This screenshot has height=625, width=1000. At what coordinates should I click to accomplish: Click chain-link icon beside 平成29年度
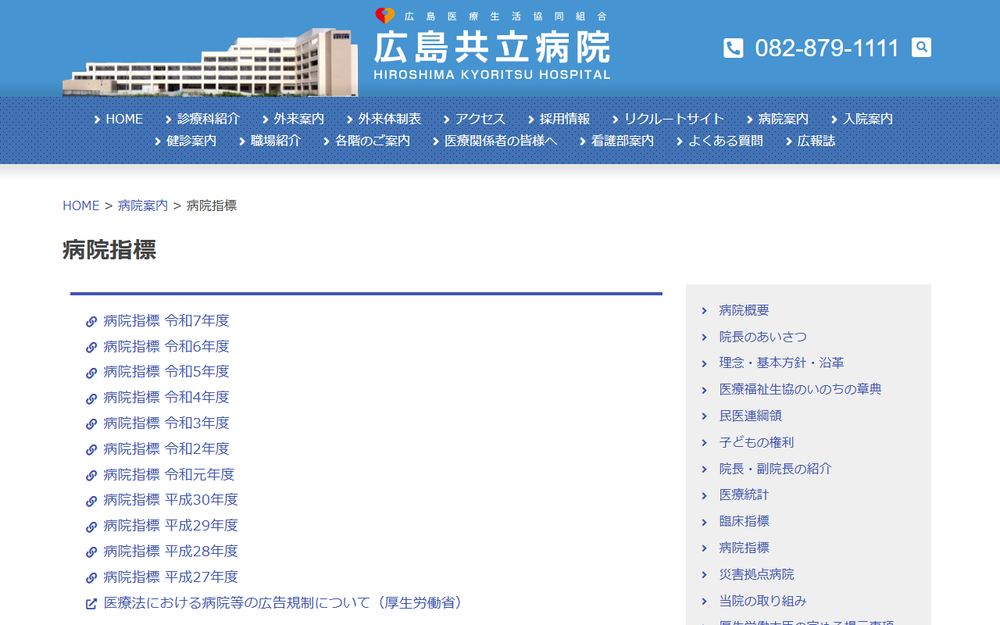[91, 527]
